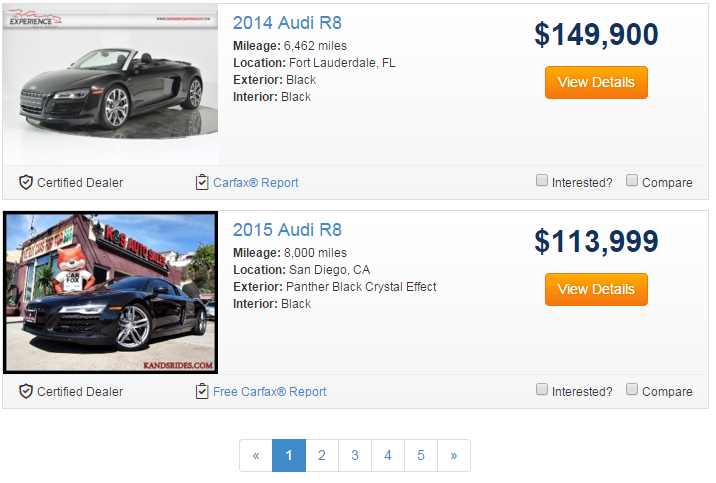This screenshot has width=716, height=483.
Task: Click the black convertible R8 photo thumbnail
Action: [111, 84]
